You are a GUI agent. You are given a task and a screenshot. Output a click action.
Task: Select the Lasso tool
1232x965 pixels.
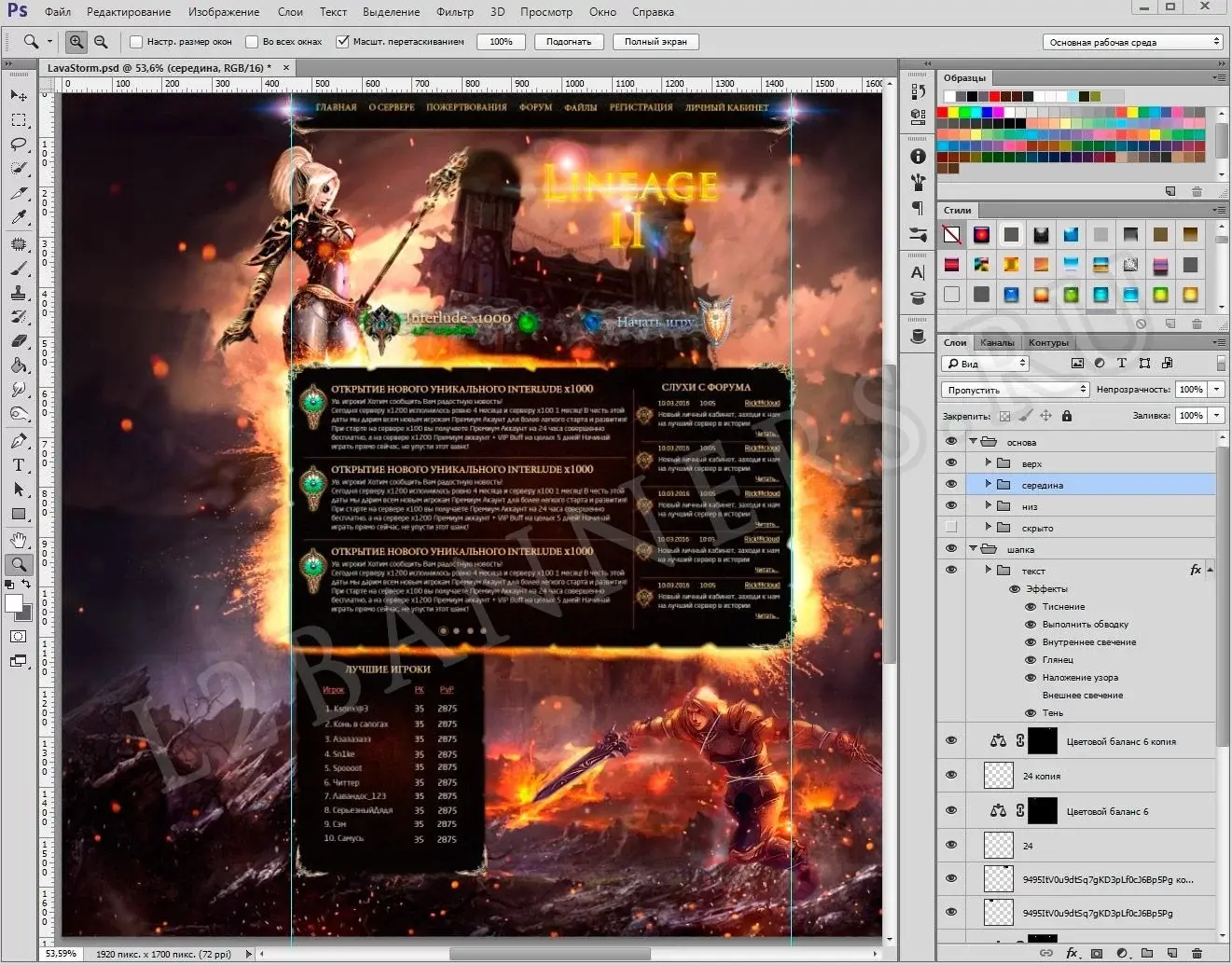coord(18,145)
